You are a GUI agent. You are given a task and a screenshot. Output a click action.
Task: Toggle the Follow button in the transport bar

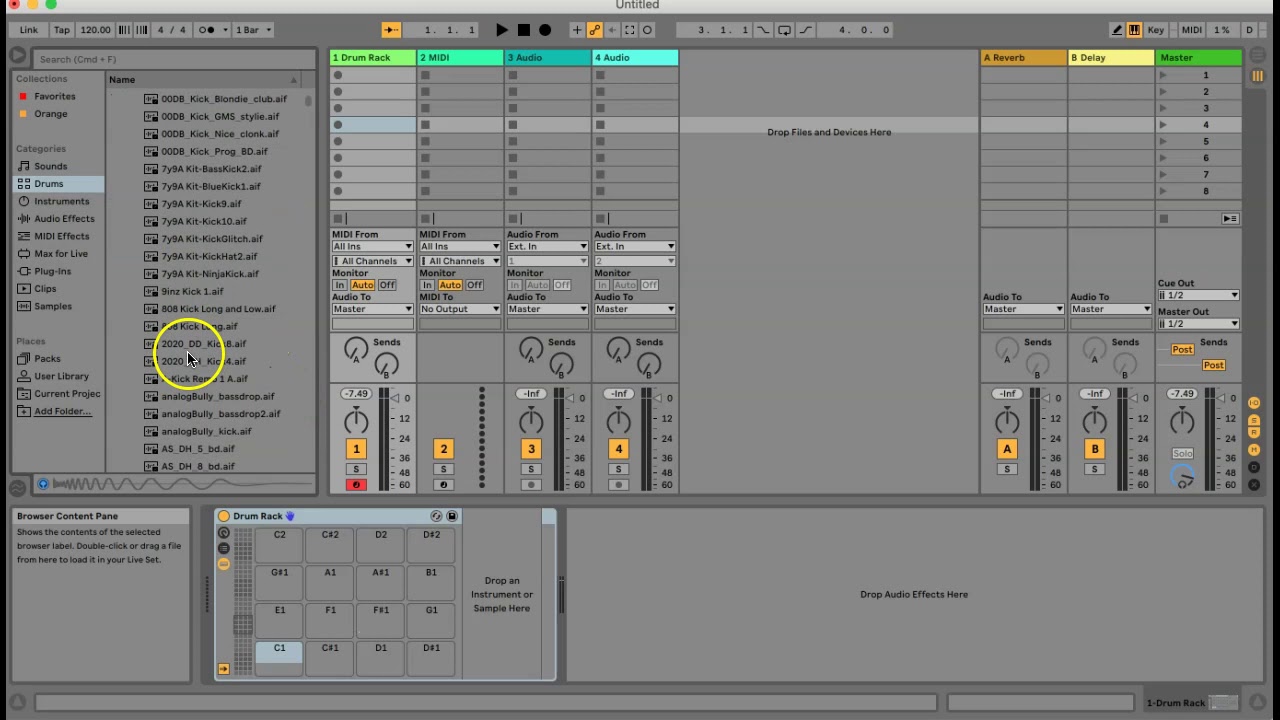tap(391, 30)
